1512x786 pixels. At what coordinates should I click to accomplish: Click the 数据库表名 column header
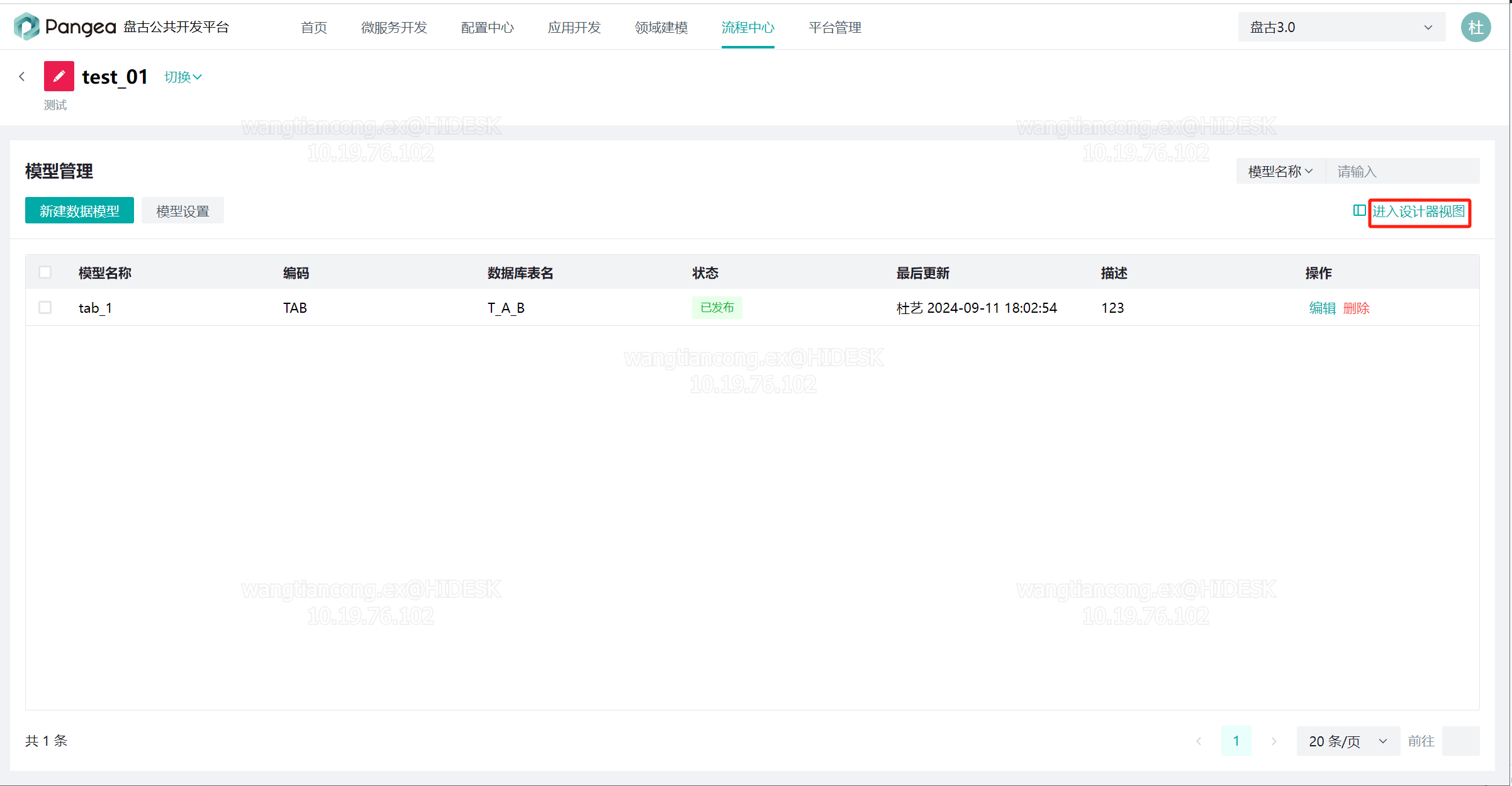coord(520,272)
